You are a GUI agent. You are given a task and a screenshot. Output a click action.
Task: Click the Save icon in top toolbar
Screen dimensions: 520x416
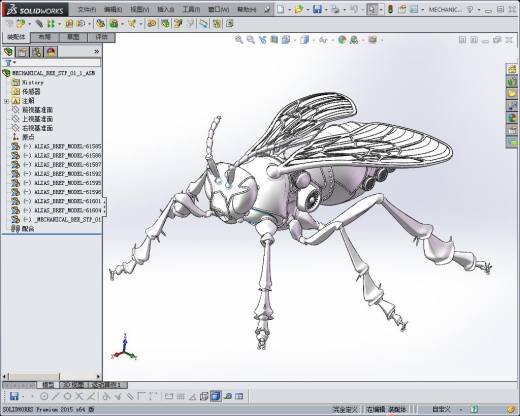[318, 10]
